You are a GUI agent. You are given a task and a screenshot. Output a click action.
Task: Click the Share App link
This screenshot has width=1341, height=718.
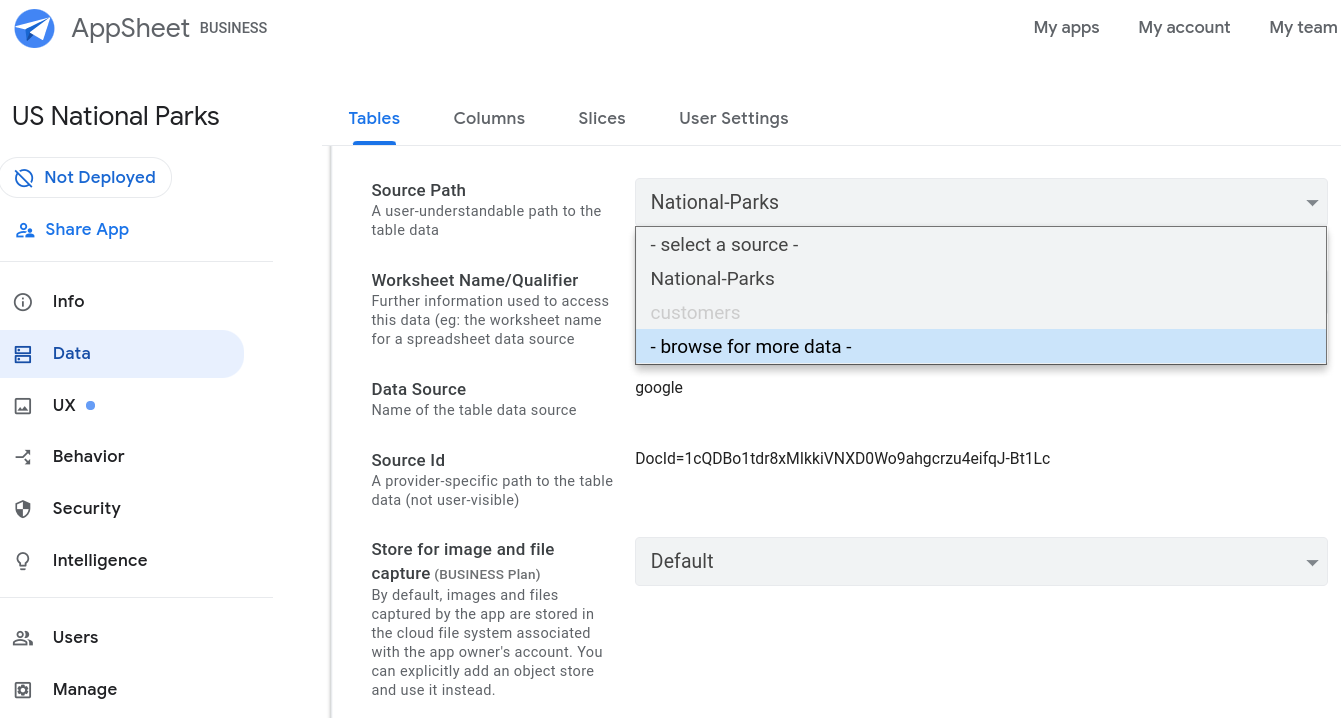click(86, 229)
